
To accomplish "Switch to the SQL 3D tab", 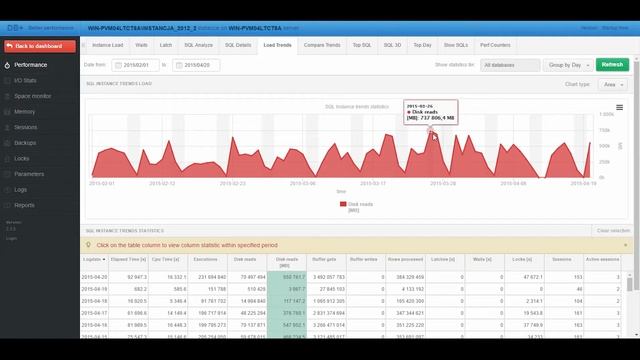I will 392,45.
